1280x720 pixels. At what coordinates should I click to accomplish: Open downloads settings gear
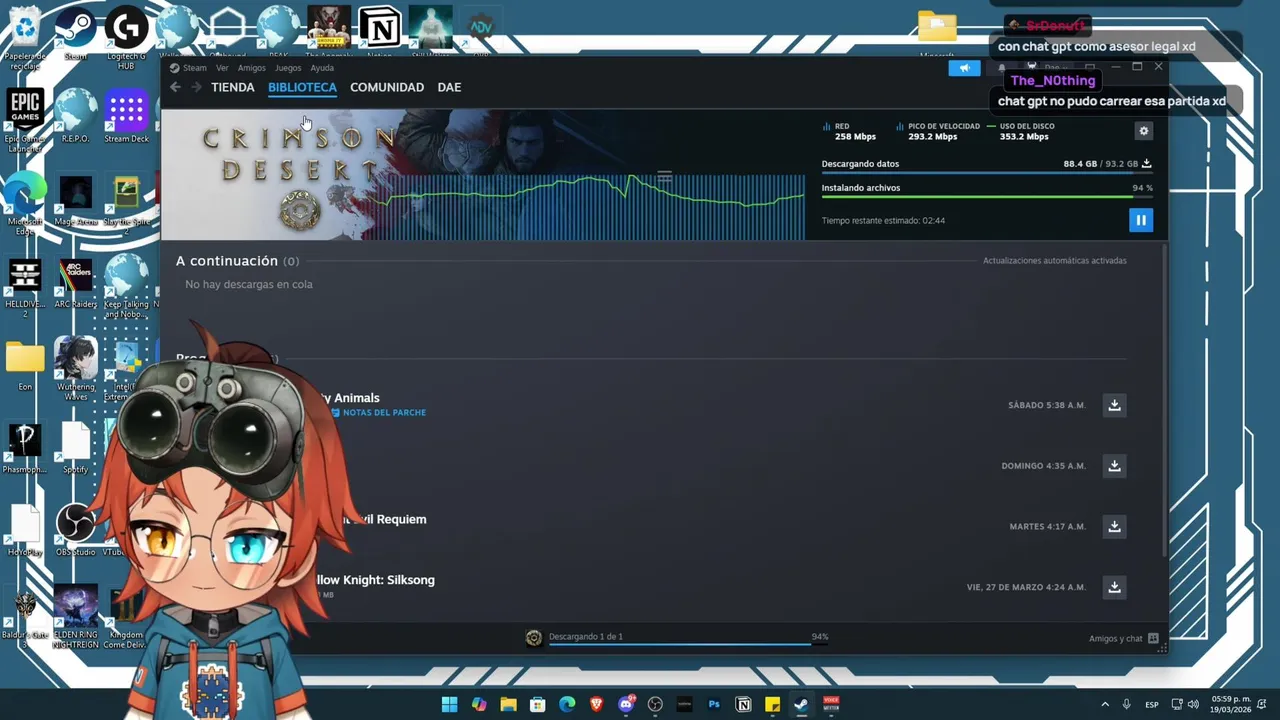point(1144,131)
